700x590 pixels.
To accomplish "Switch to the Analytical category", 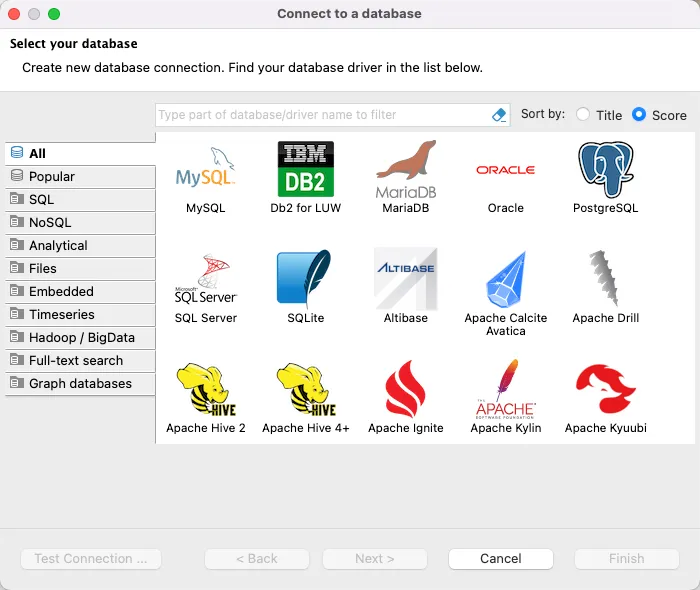I will coord(80,245).
